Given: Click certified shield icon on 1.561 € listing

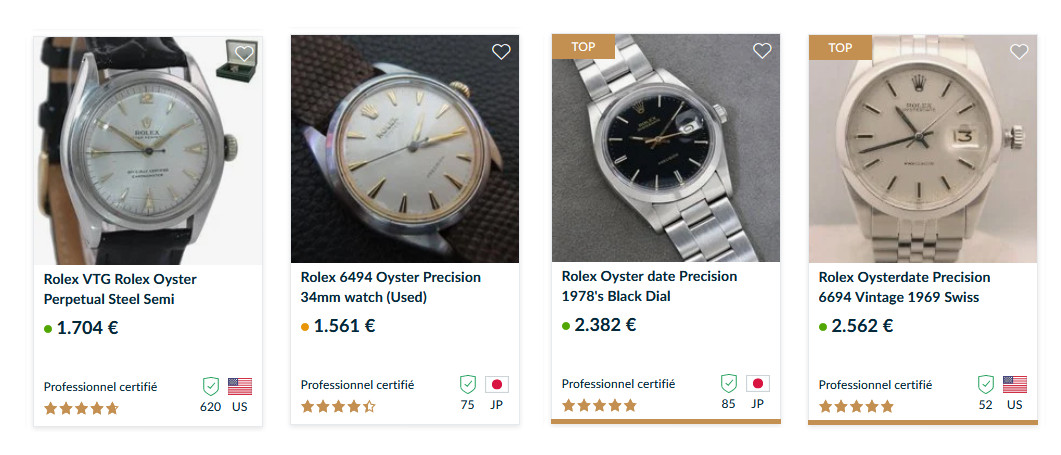Looking at the screenshot, I should pyautogui.click(x=467, y=384).
